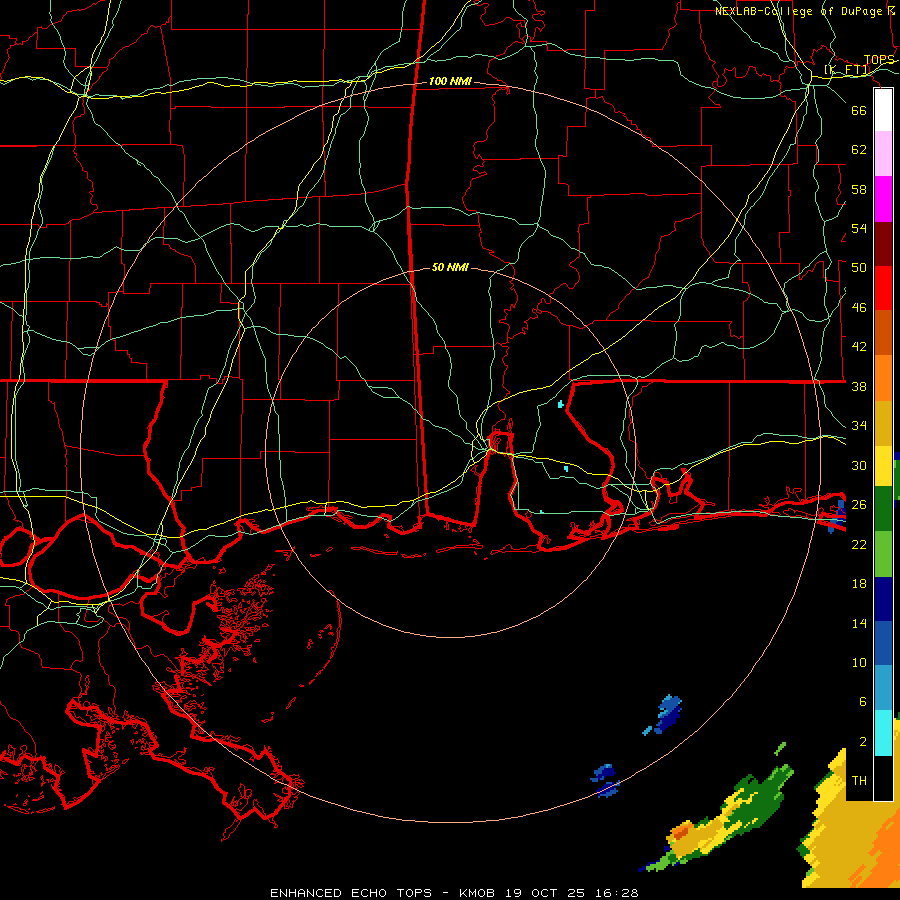
Task: Click the "10" legend value
Action: pyautogui.click(x=859, y=662)
